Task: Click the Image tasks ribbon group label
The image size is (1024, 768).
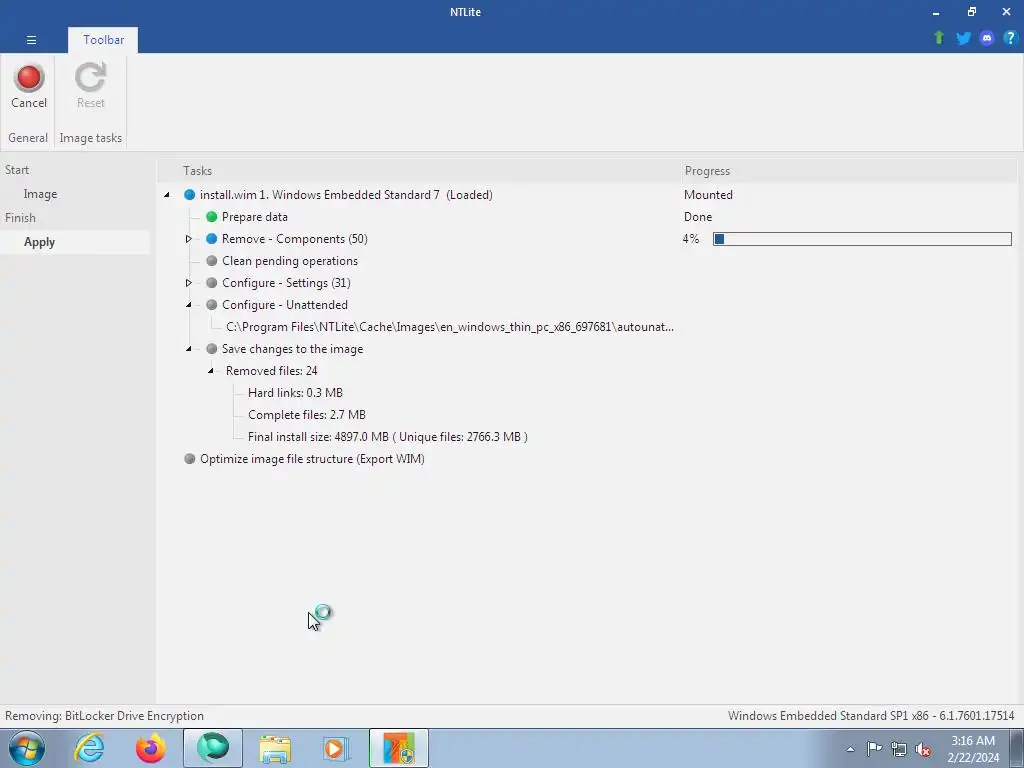Action: tap(91, 138)
